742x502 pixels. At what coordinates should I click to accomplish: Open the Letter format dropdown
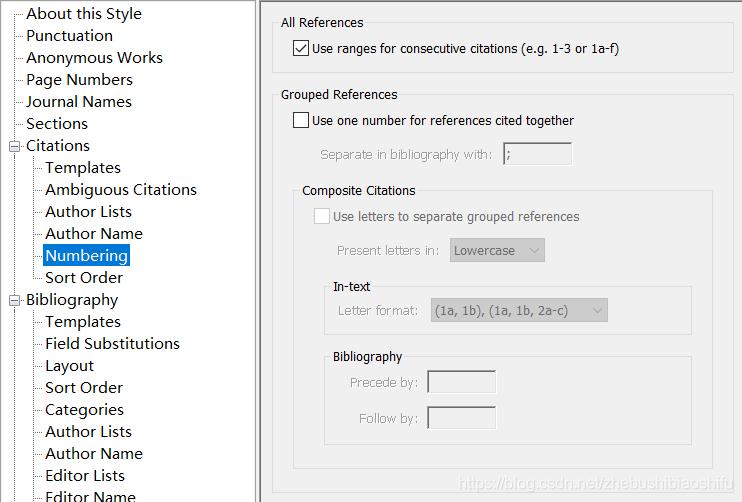(x=518, y=310)
